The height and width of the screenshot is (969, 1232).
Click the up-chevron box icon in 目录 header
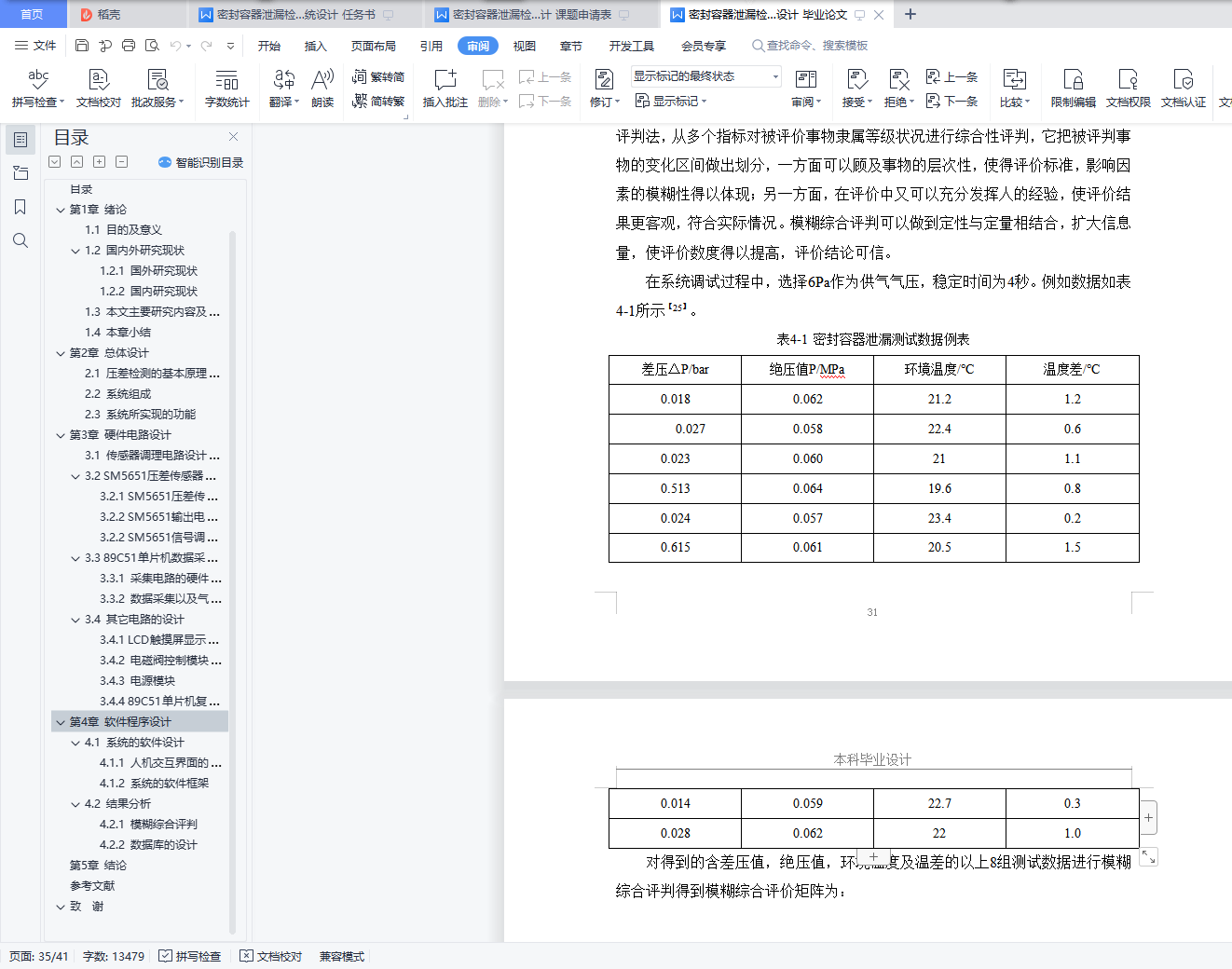(x=76, y=162)
